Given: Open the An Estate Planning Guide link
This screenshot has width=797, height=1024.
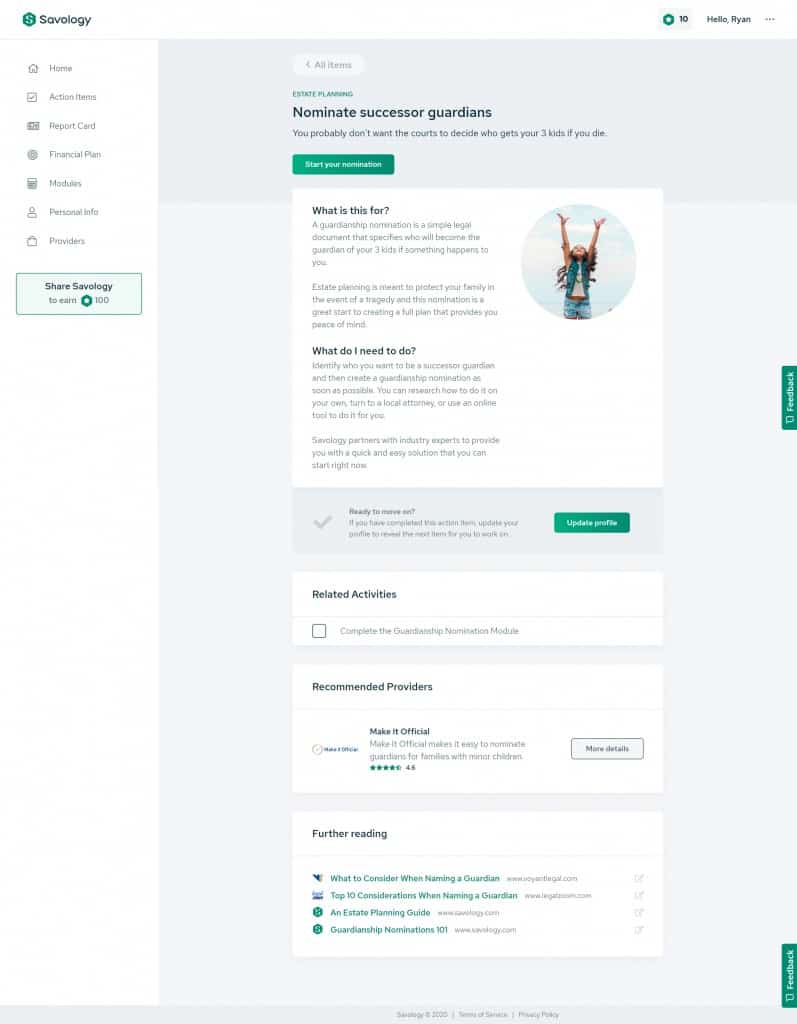Looking at the screenshot, I should tap(380, 912).
